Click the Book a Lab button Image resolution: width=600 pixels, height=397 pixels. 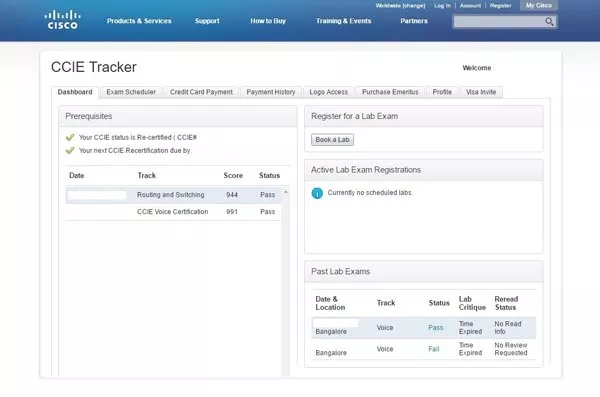333,140
